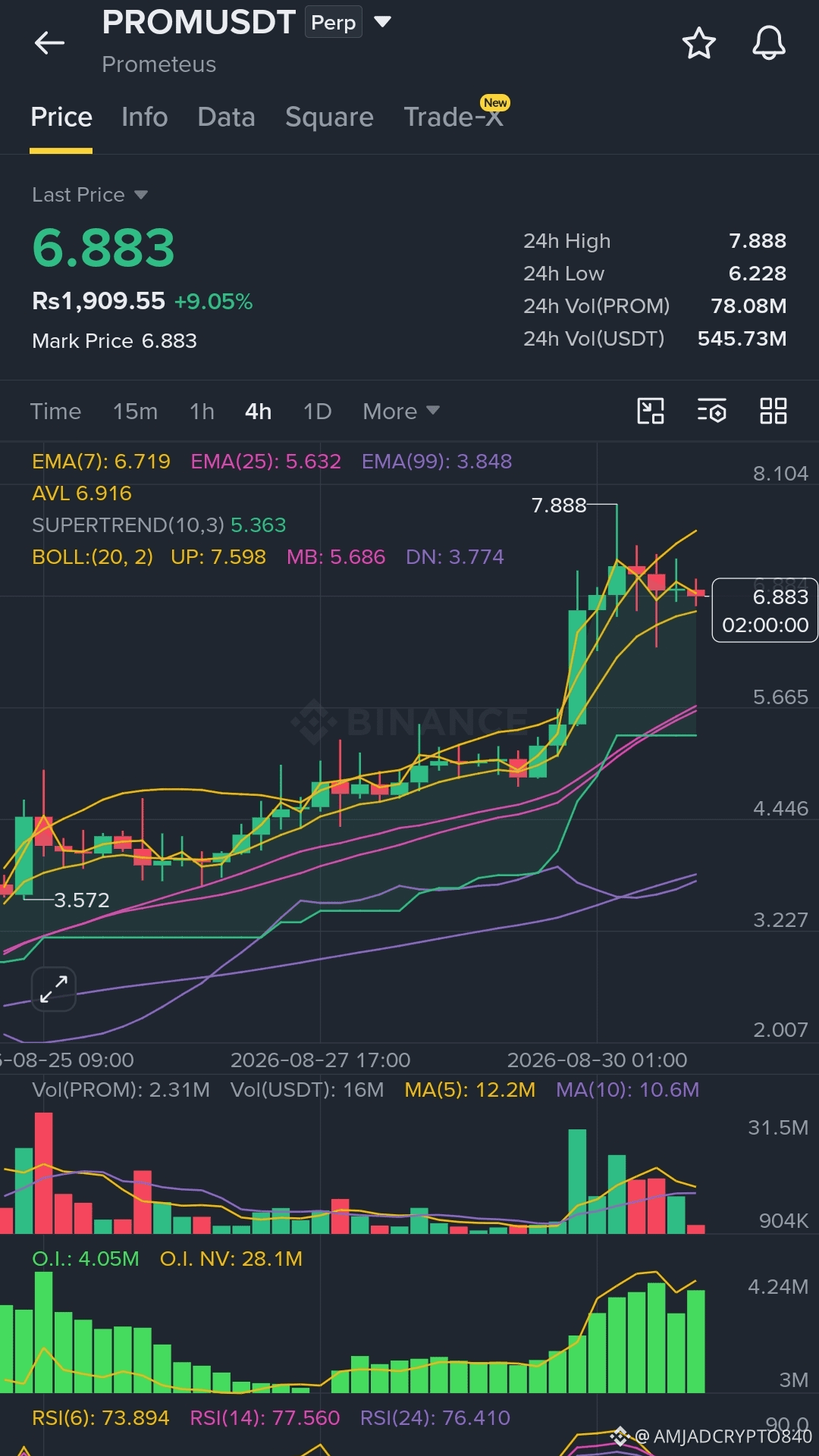This screenshot has height=1456, width=819.
Task: Add PROMUSDT to favorites with star icon
Action: (698, 43)
